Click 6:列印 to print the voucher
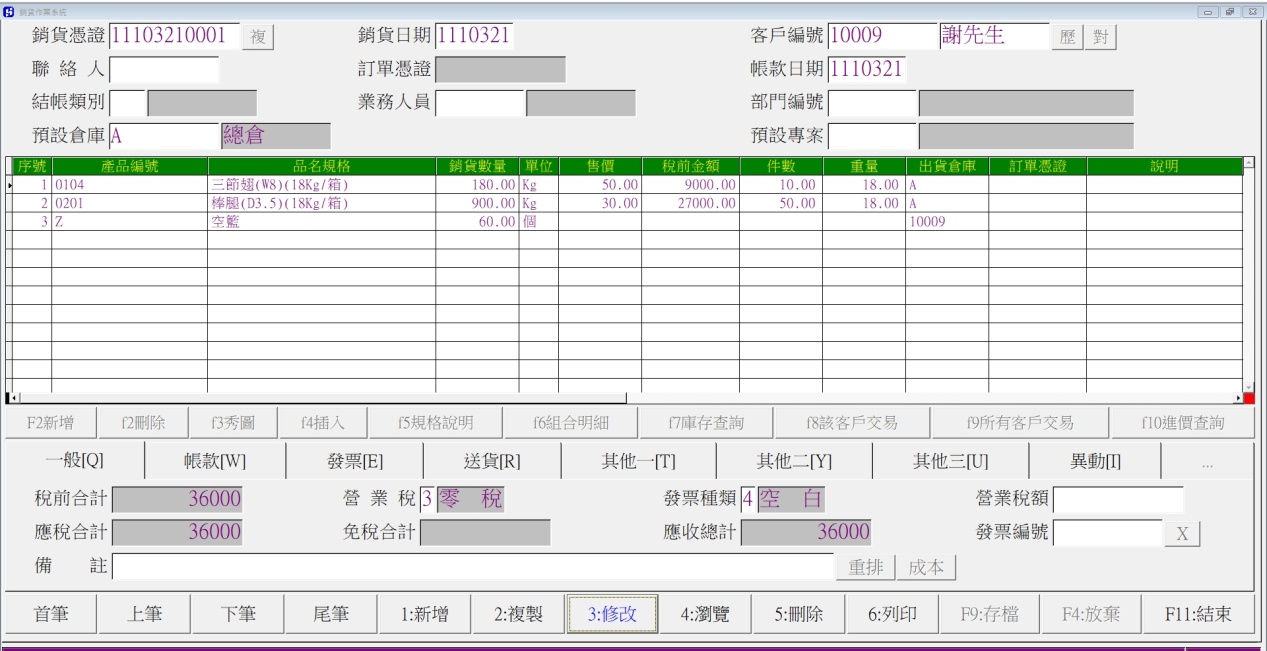1267x651 pixels. tap(892, 614)
